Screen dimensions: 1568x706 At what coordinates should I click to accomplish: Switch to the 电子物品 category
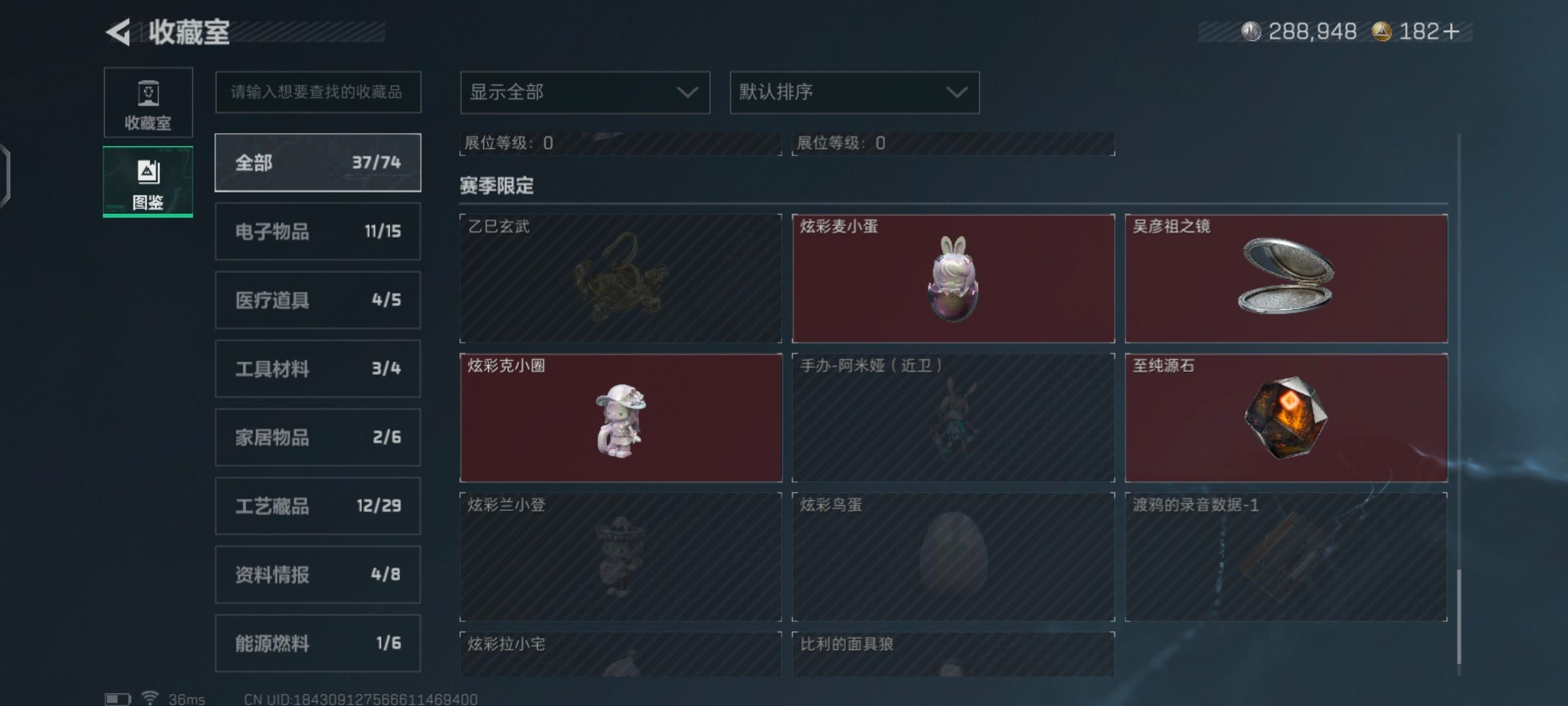click(x=318, y=231)
